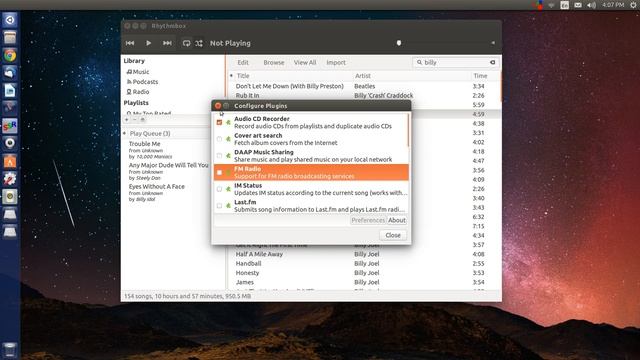Click the DAAP Music Sharing plugin icon
This screenshot has height=360, width=640.
point(228,156)
